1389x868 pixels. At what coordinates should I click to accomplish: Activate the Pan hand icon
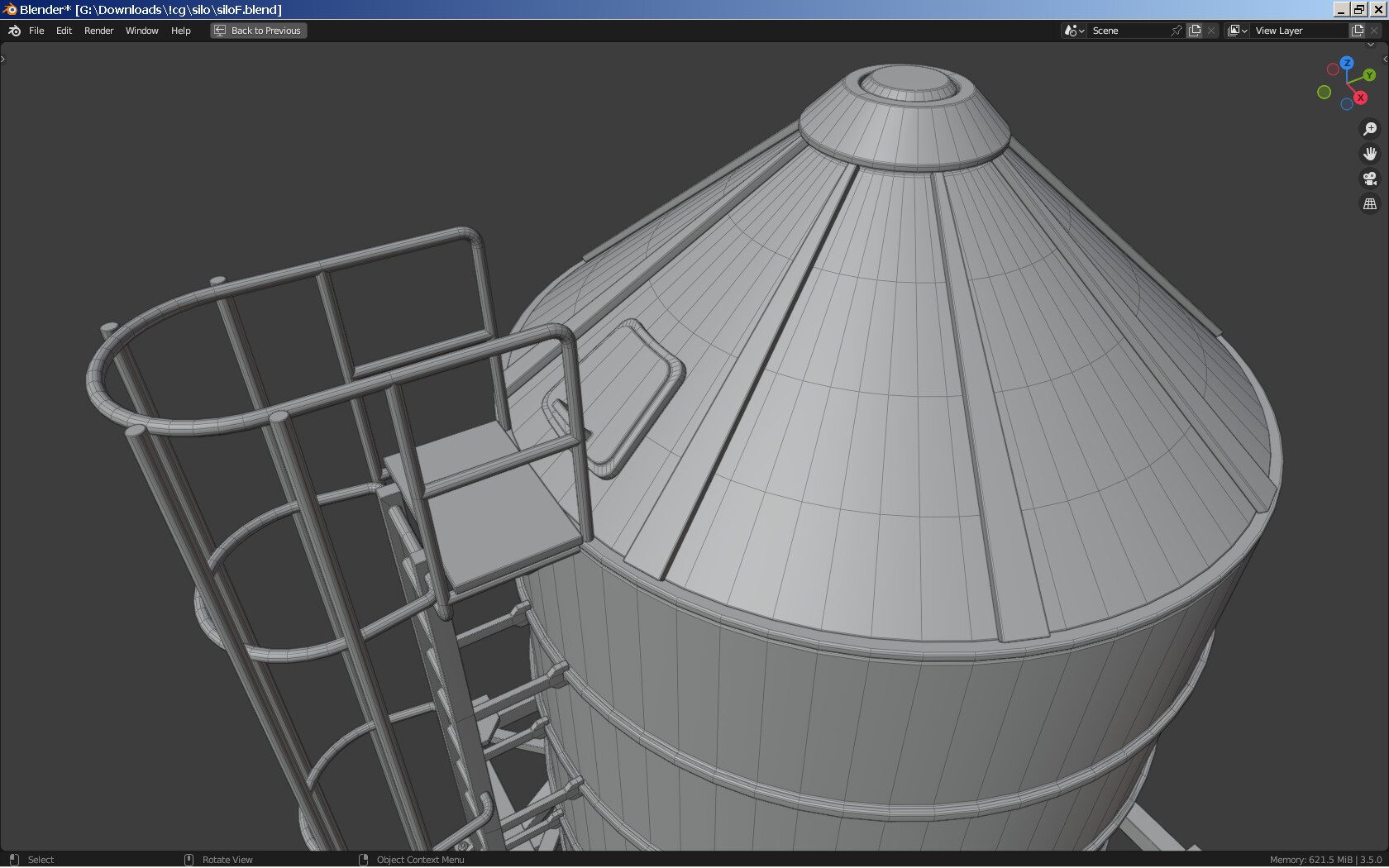(1370, 153)
